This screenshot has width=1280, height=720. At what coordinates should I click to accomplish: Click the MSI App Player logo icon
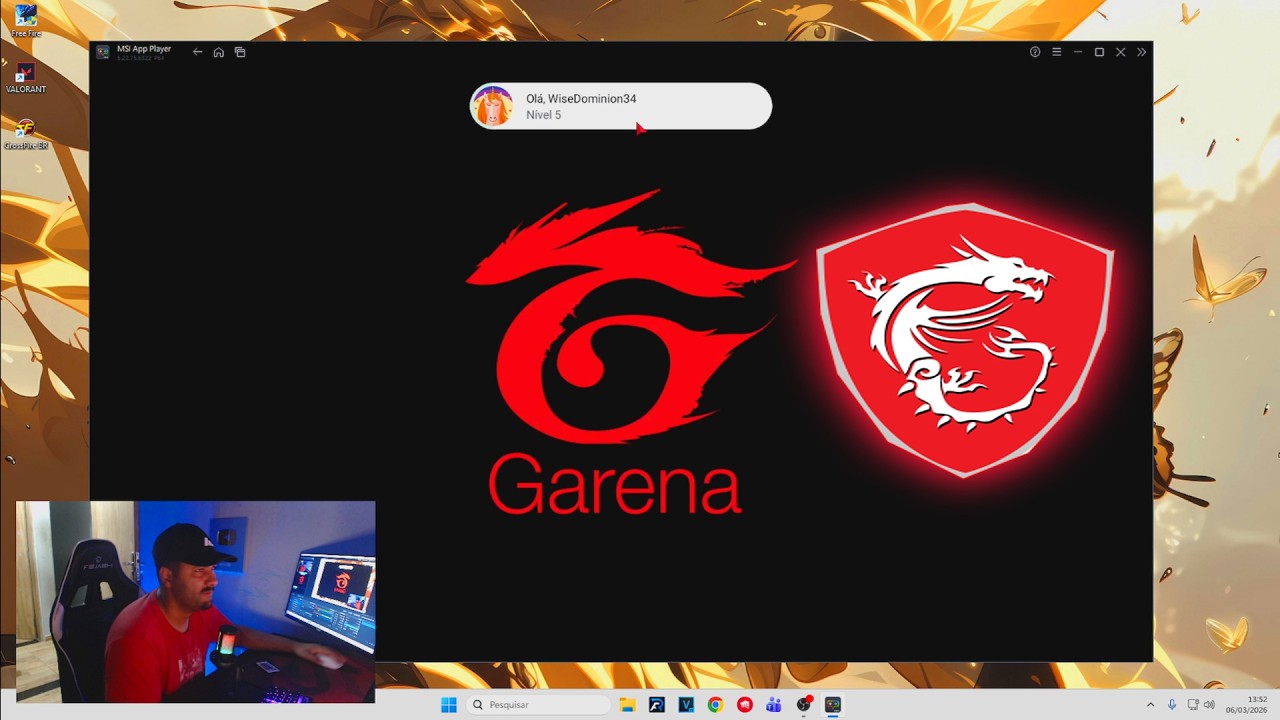click(x=103, y=52)
